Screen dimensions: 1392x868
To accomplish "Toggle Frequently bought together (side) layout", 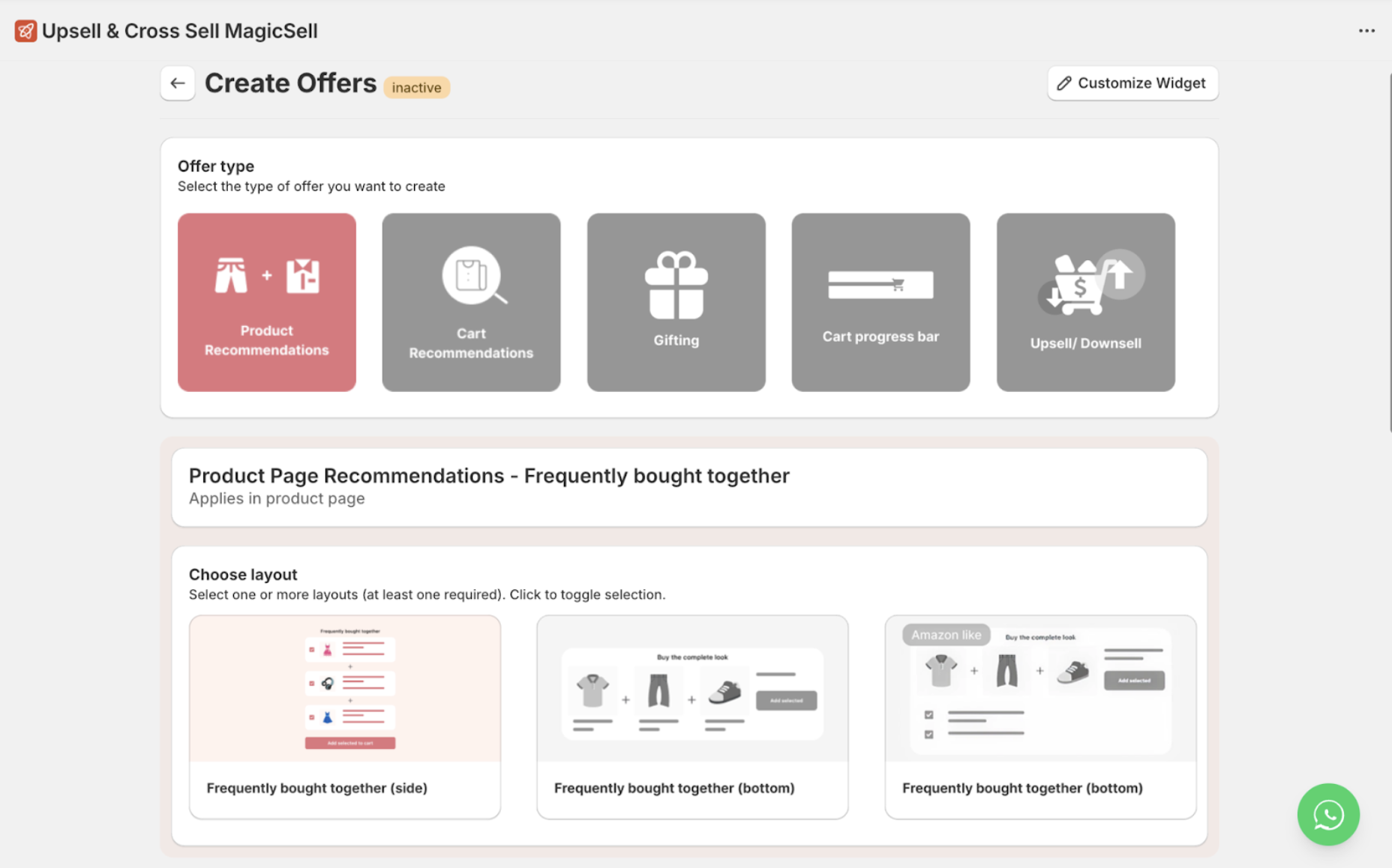I will 345,717.
